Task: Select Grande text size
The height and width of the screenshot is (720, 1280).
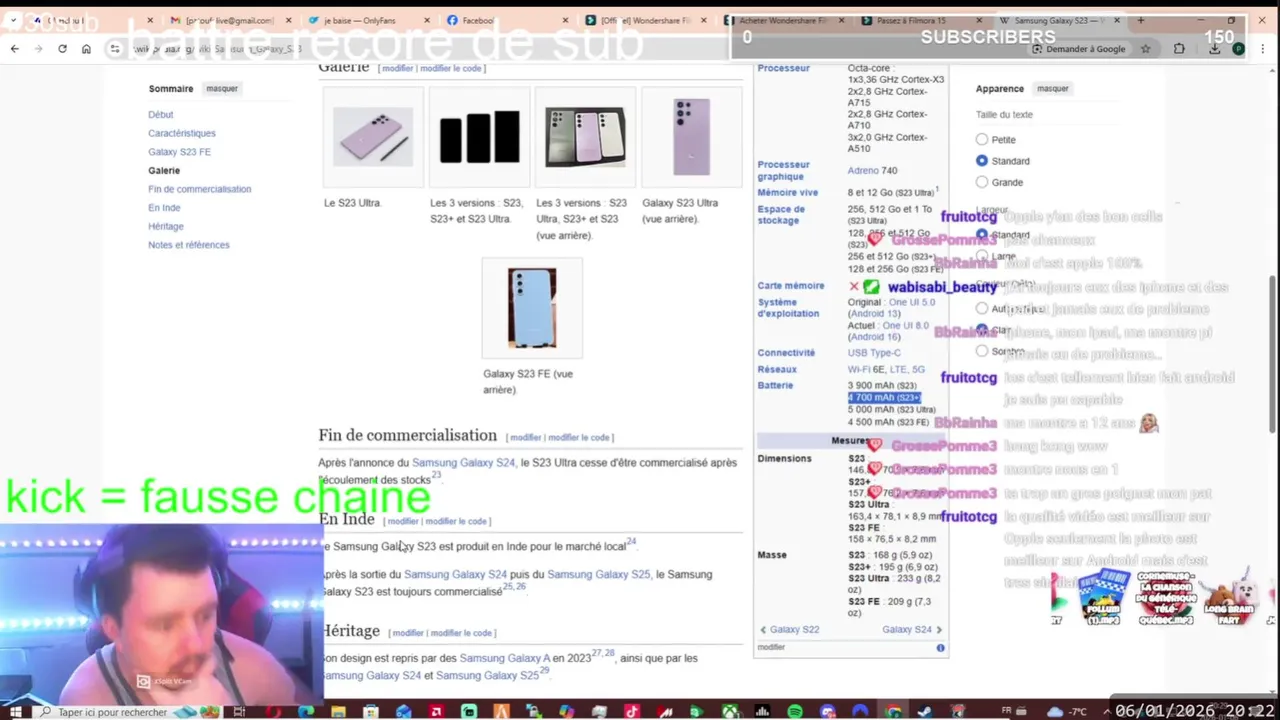Action: point(982,182)
